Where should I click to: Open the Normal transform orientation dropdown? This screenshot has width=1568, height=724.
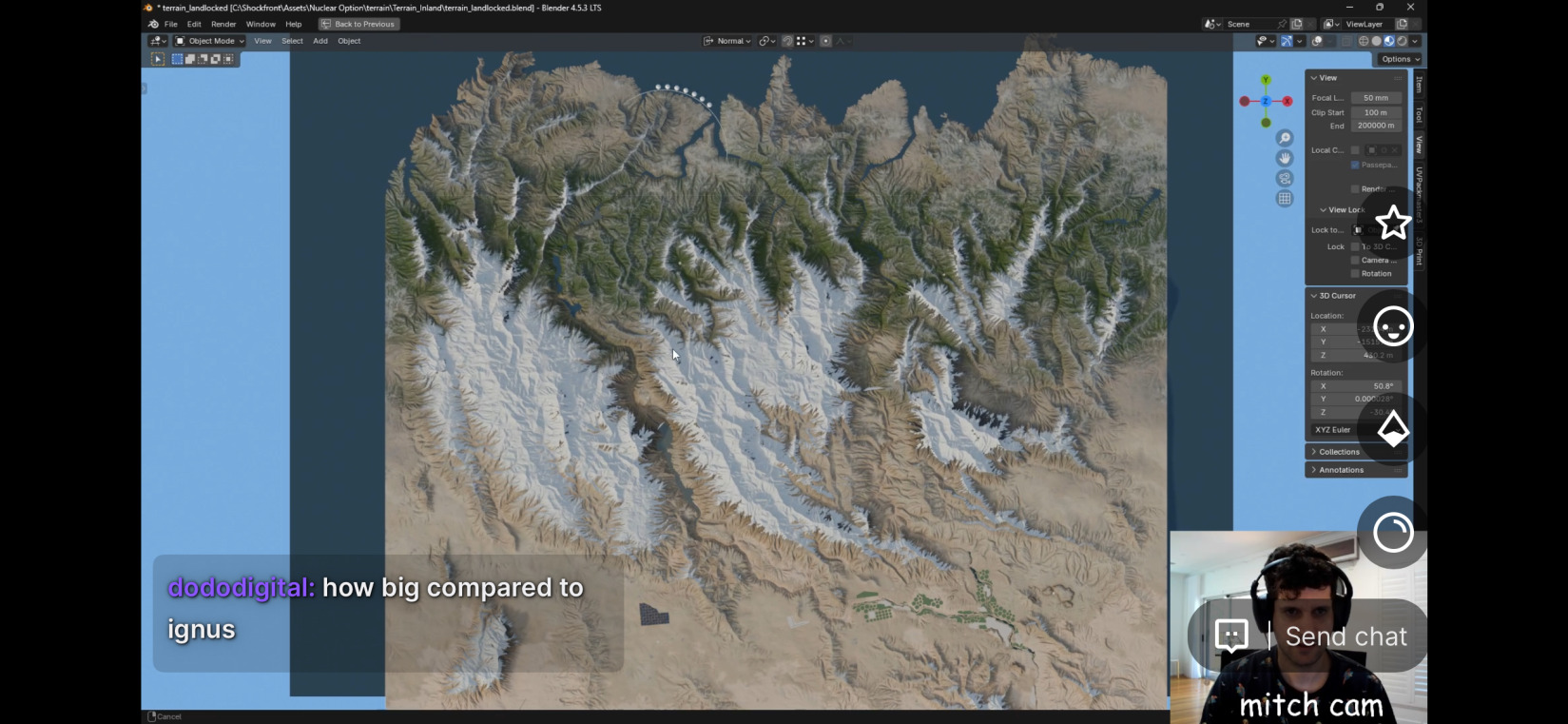coord(727,41)
